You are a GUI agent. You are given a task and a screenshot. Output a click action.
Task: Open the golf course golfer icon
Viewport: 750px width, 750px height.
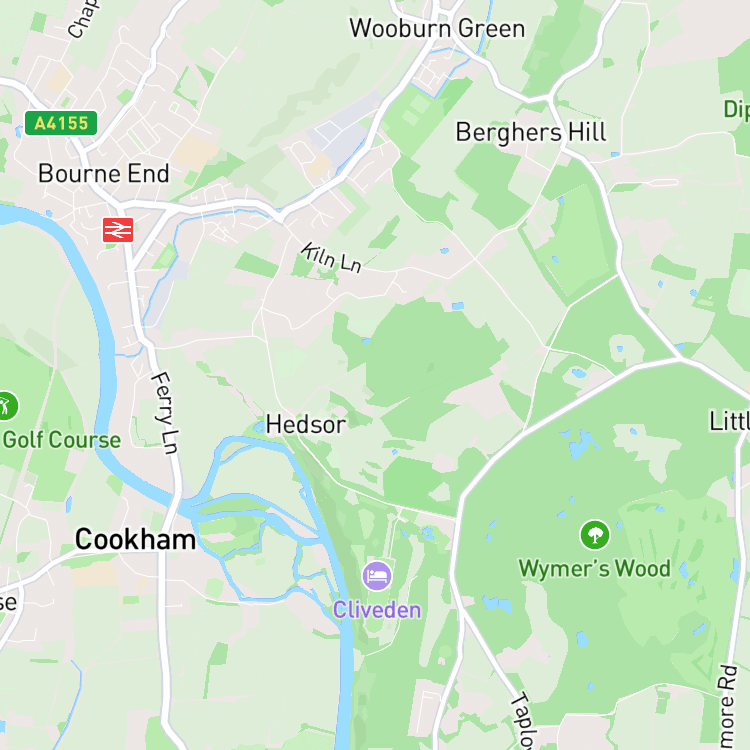6,406
